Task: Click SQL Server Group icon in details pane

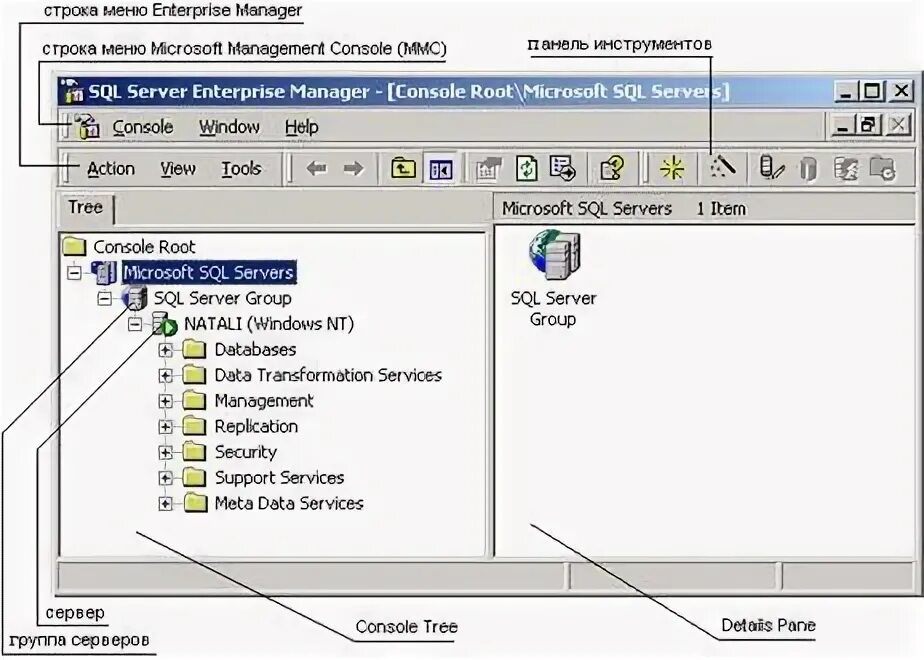Action: (555, 255)
